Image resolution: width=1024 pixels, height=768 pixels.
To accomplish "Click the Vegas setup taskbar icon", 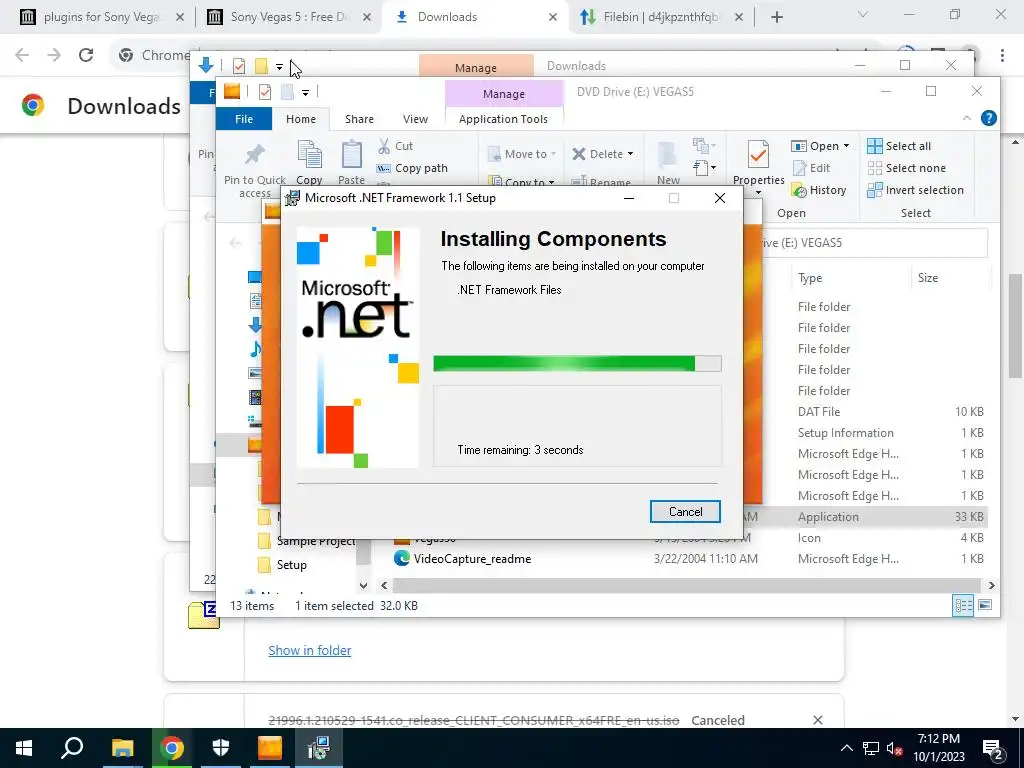I will [x=270, y=748].
